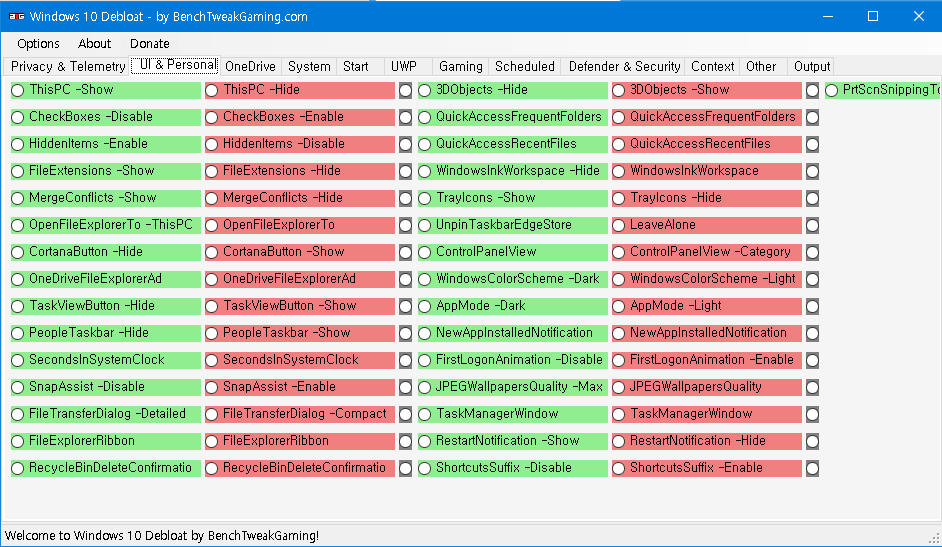Select RestartNotification -Show
This screenshot has width=942, height=547.
512,441
